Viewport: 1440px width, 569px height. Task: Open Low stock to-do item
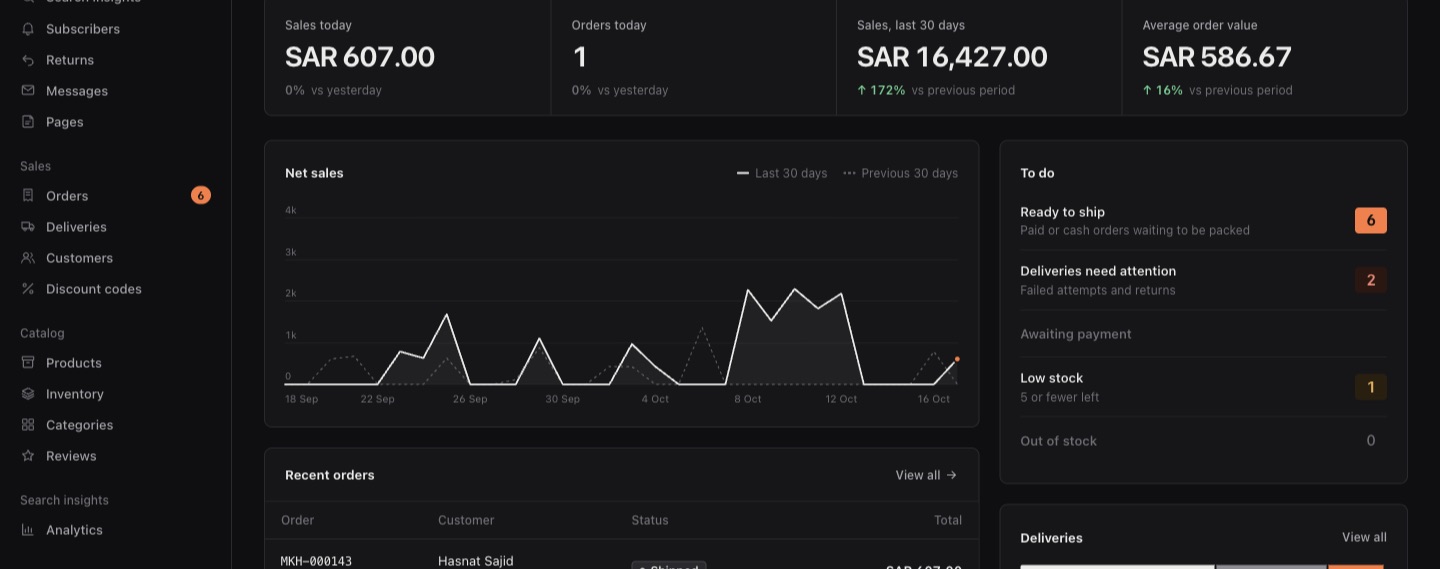1203,387
